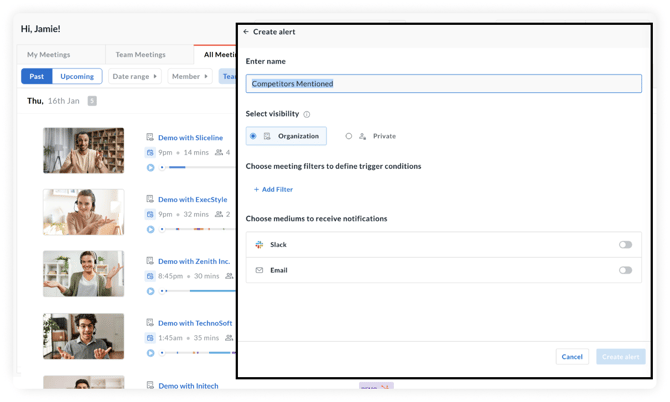The image size is (670, 402).
Task: Click the calendar icon in ExecStyle row
Action: (150, 214)
